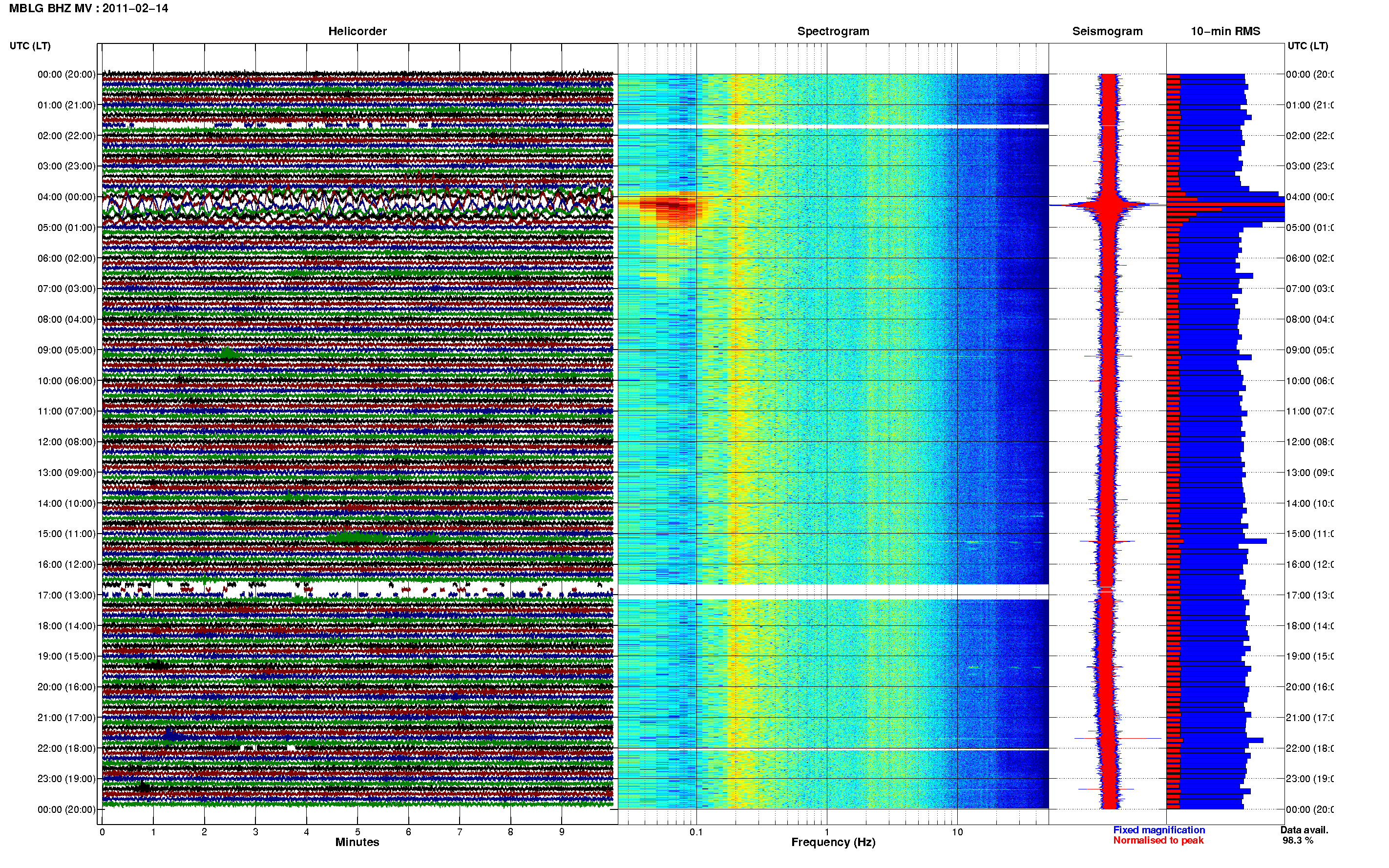Click the '10' frequency tick label
1389x868 pixels.
pyautogui.click(x=957, y=832)
